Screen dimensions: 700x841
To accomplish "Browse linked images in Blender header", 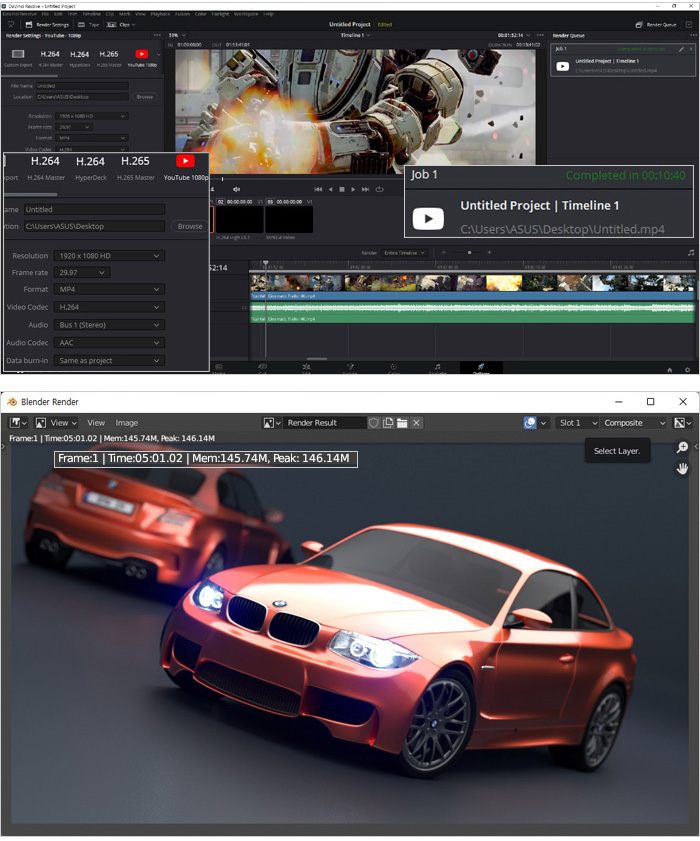I will [x=272, y=423].
